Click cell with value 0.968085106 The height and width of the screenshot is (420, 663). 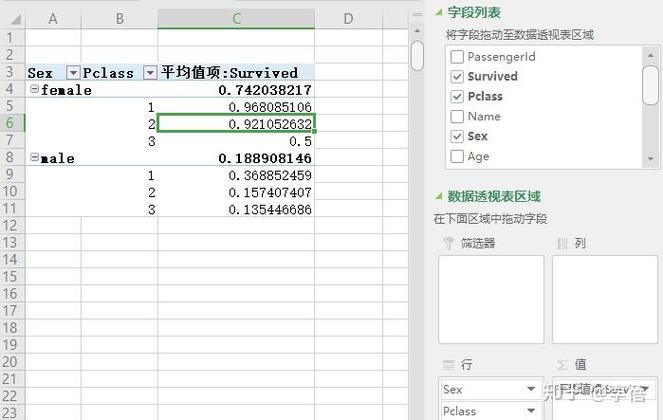tap(236, 107)
